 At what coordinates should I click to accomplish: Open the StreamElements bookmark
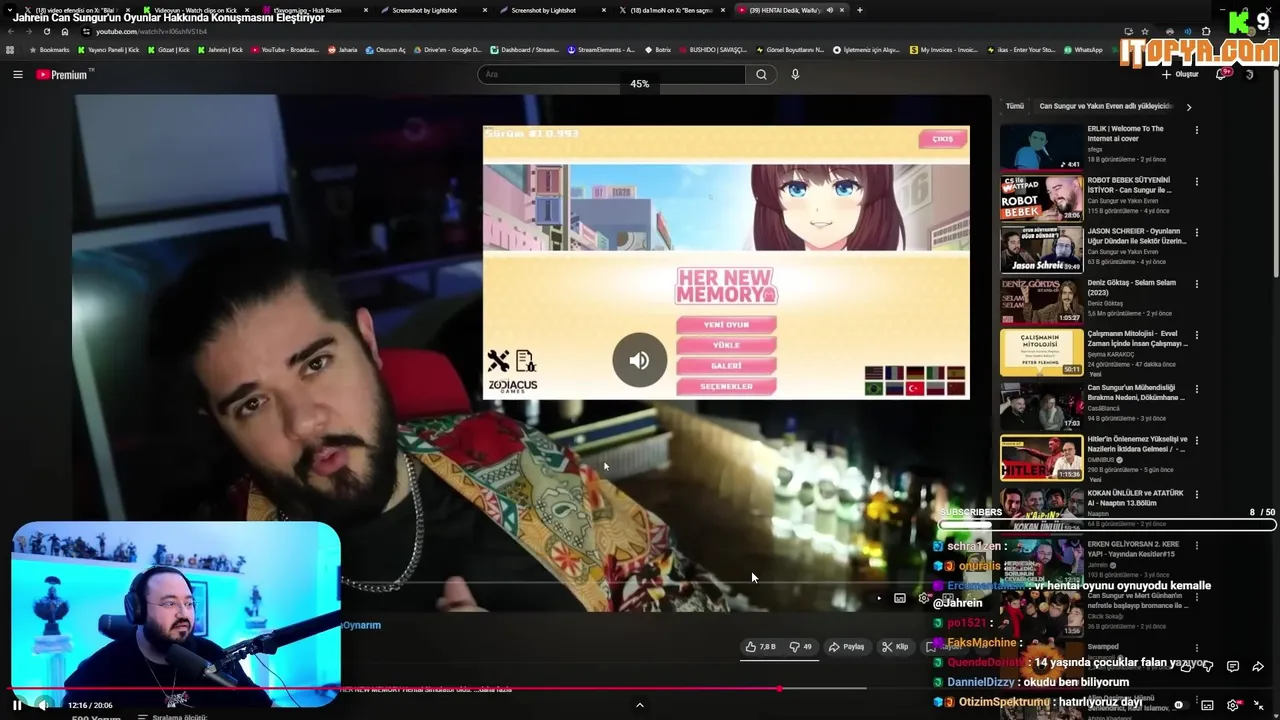601,49
